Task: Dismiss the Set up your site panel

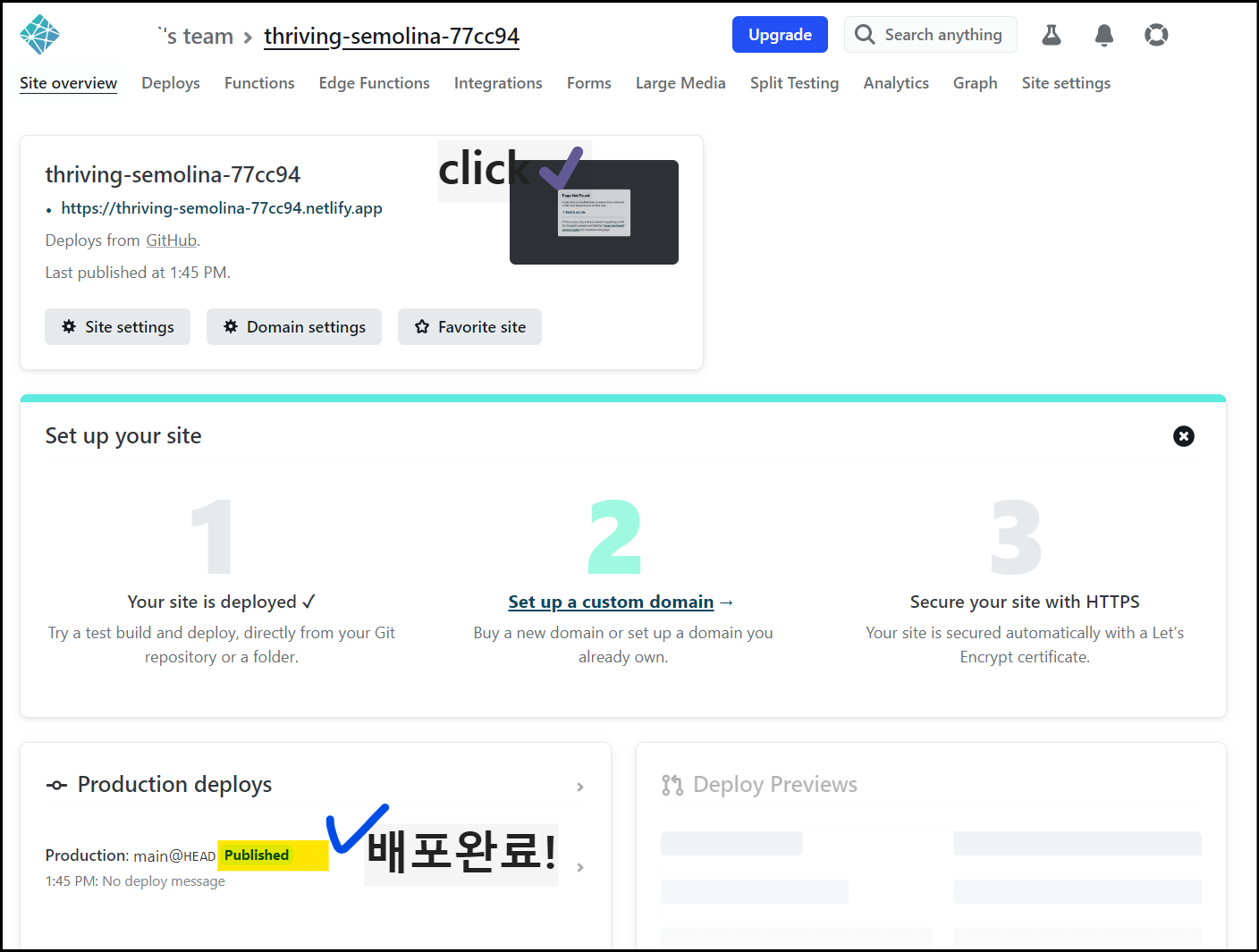Action: 1184,436
